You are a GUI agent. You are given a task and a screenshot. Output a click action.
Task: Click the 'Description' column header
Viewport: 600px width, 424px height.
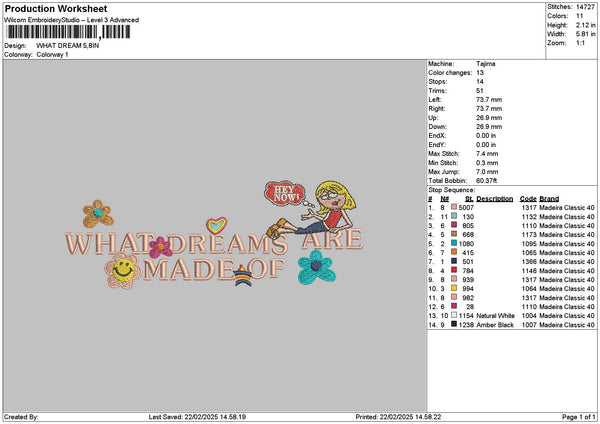[x=494, y=199]
